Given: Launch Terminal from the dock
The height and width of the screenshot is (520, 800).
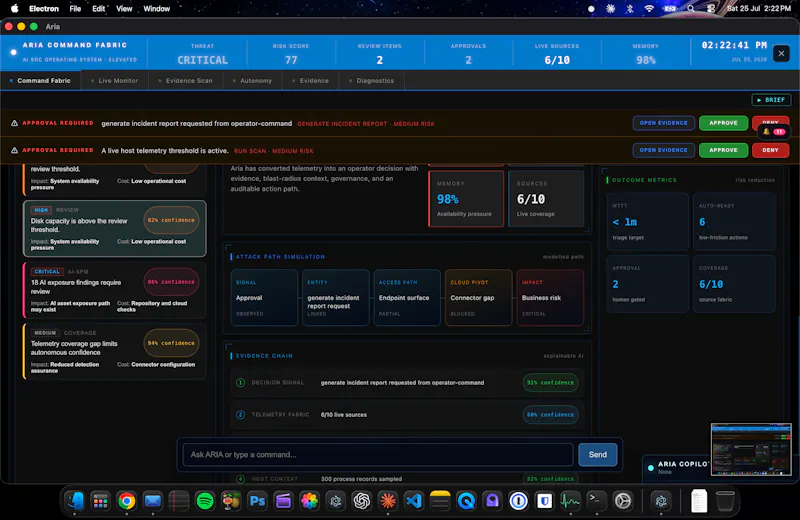Looking at the screenshot, I should [x=596, y=501].
